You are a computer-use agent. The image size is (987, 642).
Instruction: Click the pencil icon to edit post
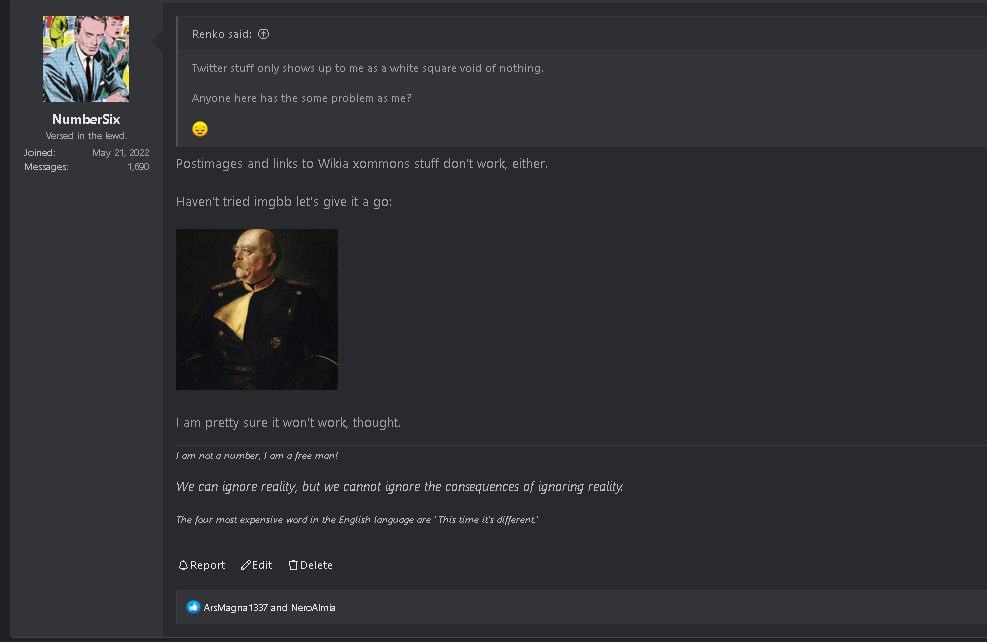coord(246,566)
